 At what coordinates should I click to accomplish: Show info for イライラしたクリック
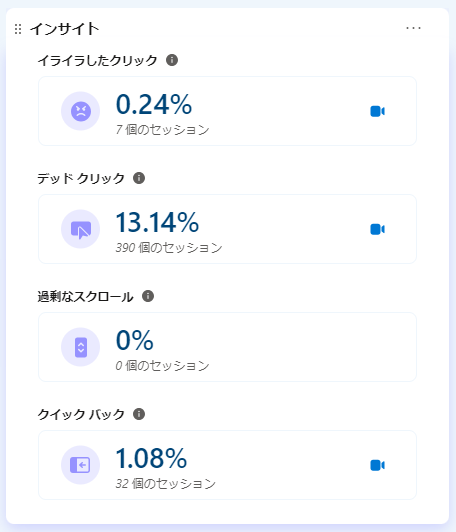(x=172, y=60)
